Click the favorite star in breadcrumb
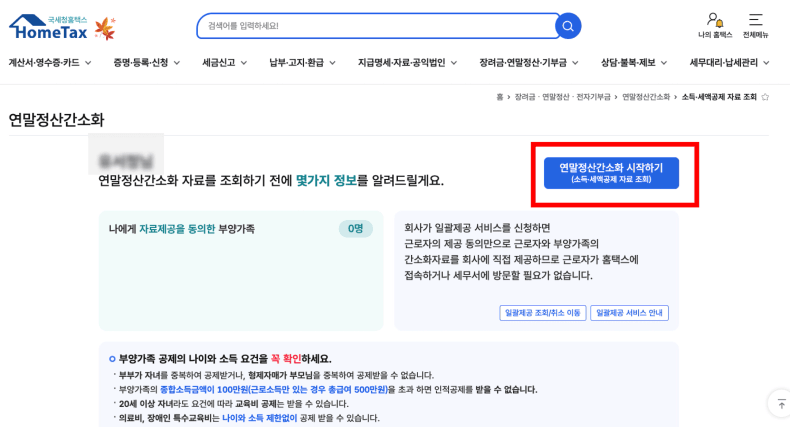The height and width of the screenshot is (427, 790). tap(765, 97)
